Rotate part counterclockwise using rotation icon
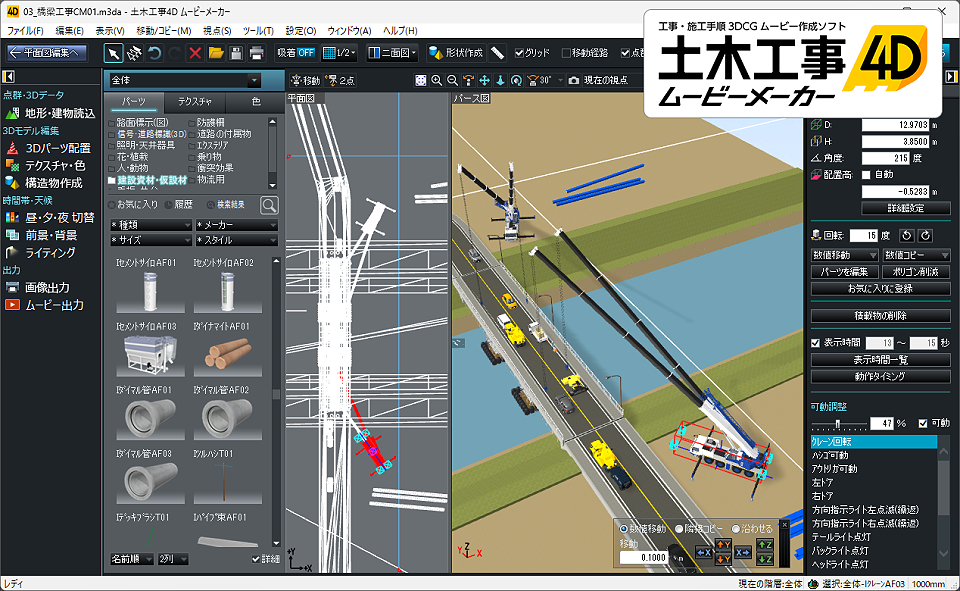This screenshot has width=960, height=591. click(x=908, y=235)
